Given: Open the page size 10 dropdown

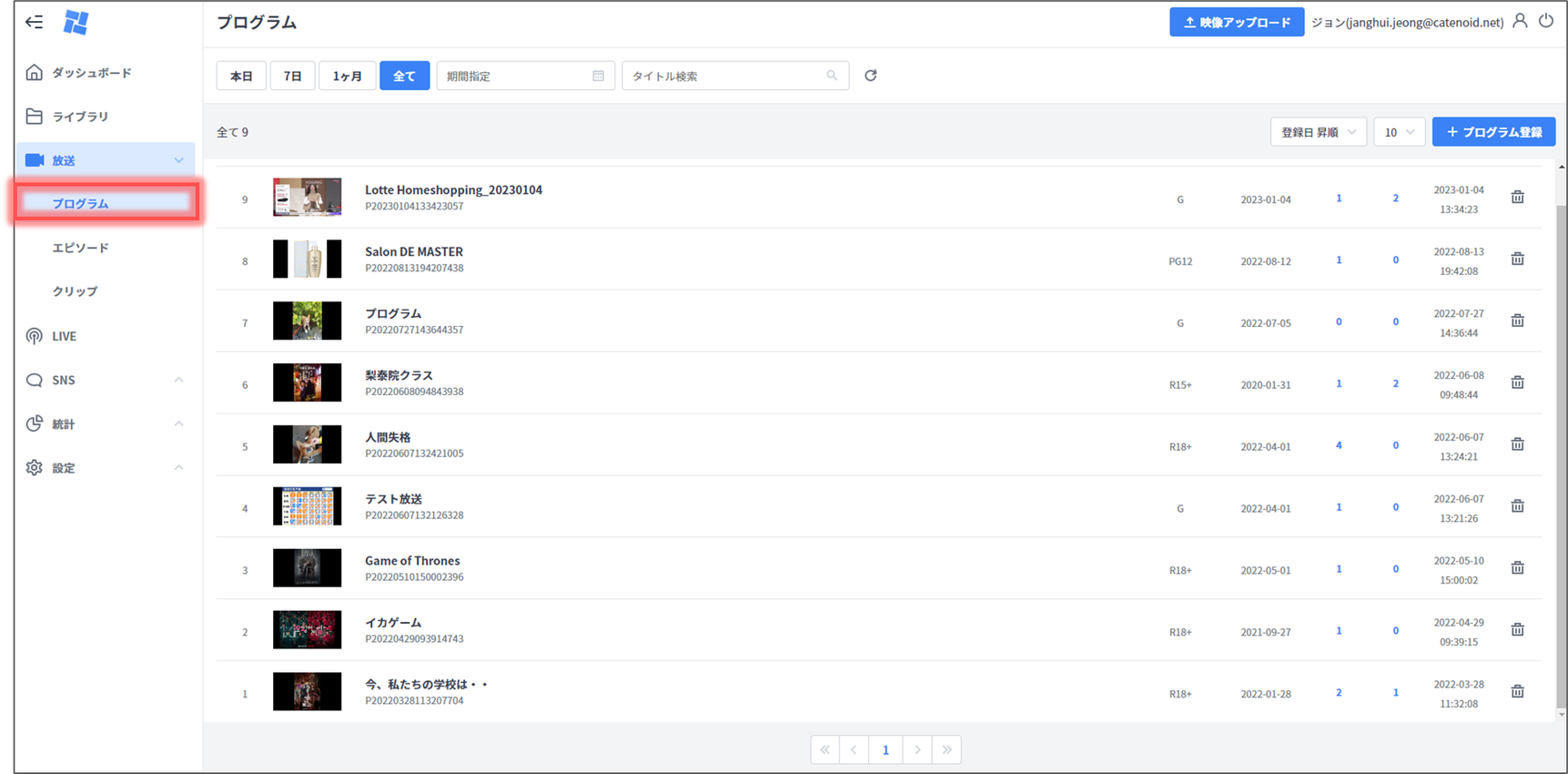Looking at the screenshot, I should [1399, 132].
